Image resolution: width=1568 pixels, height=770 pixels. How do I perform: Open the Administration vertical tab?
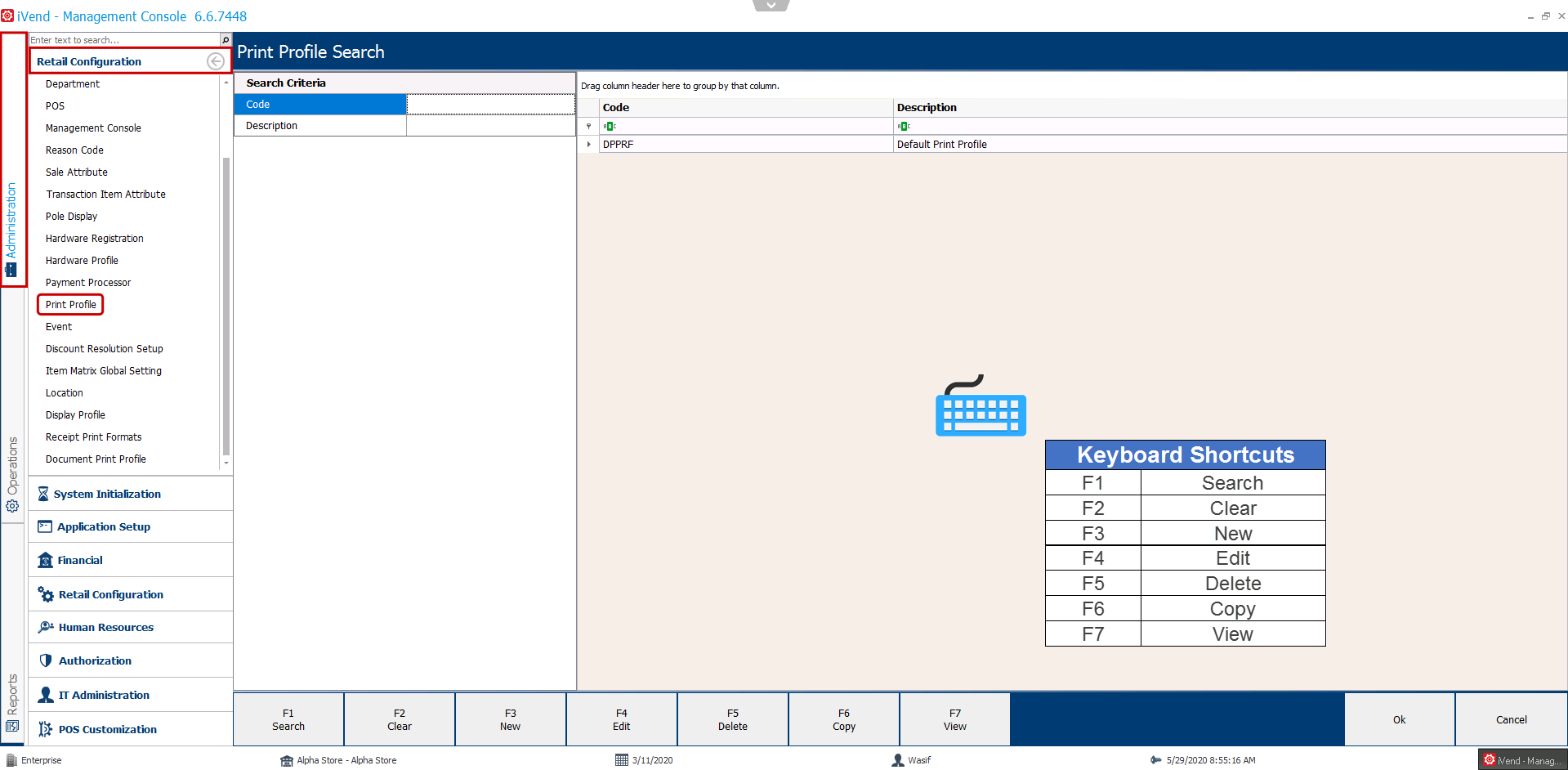12,159
